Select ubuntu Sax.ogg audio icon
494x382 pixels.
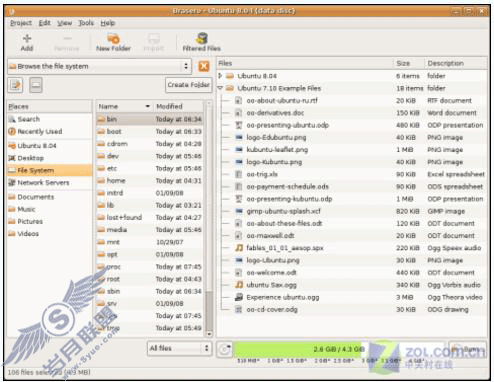tap(239, 285)
